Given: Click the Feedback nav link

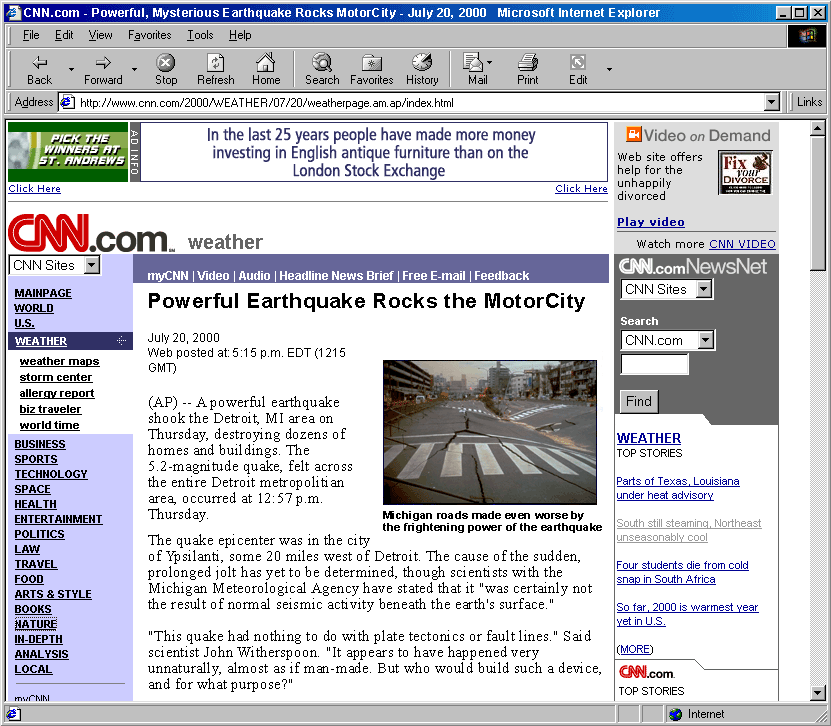Looking at the screenshot, I should (x=501, y=276).
